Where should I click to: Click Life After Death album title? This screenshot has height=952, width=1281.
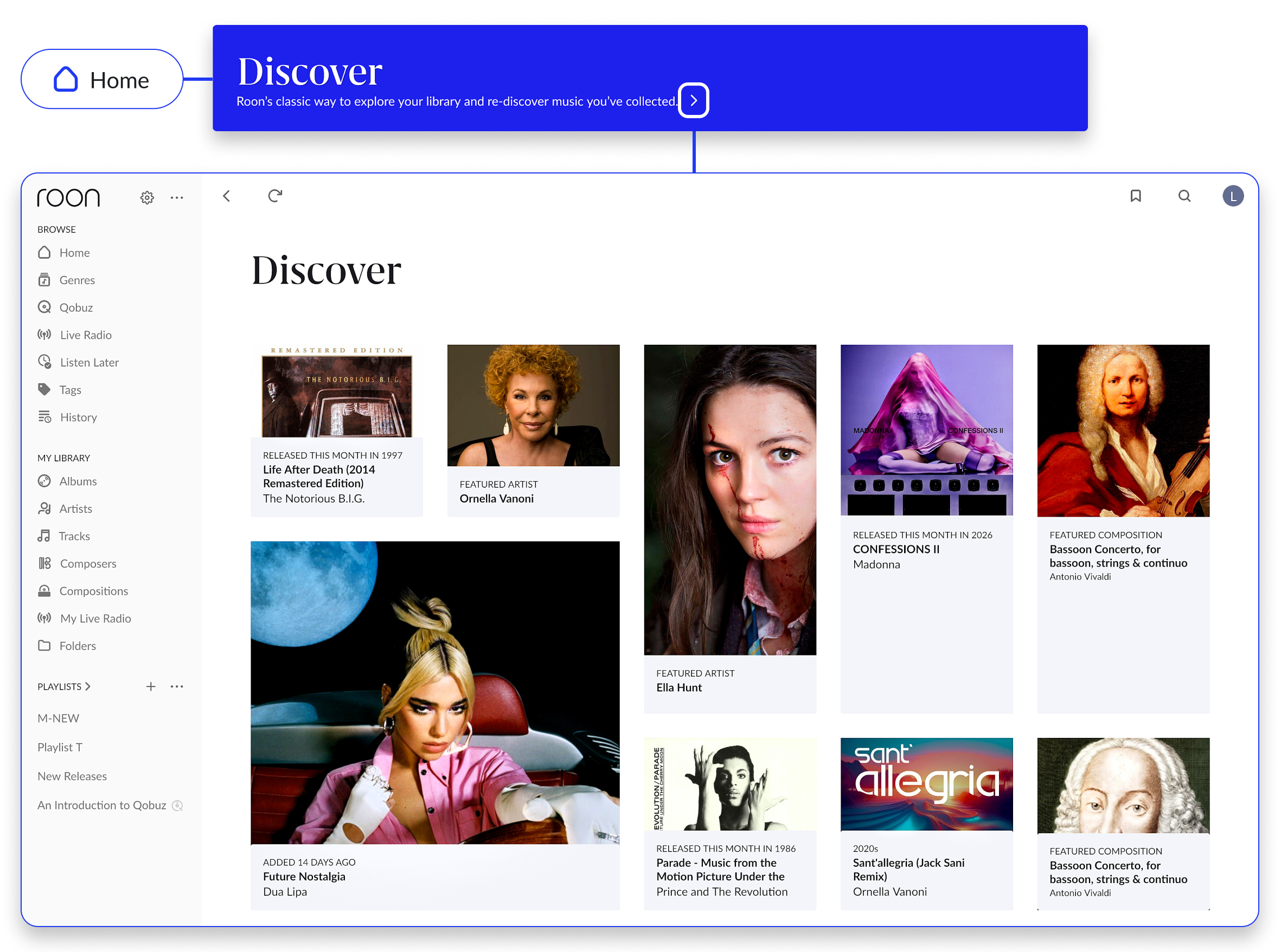tap(319, 477)
